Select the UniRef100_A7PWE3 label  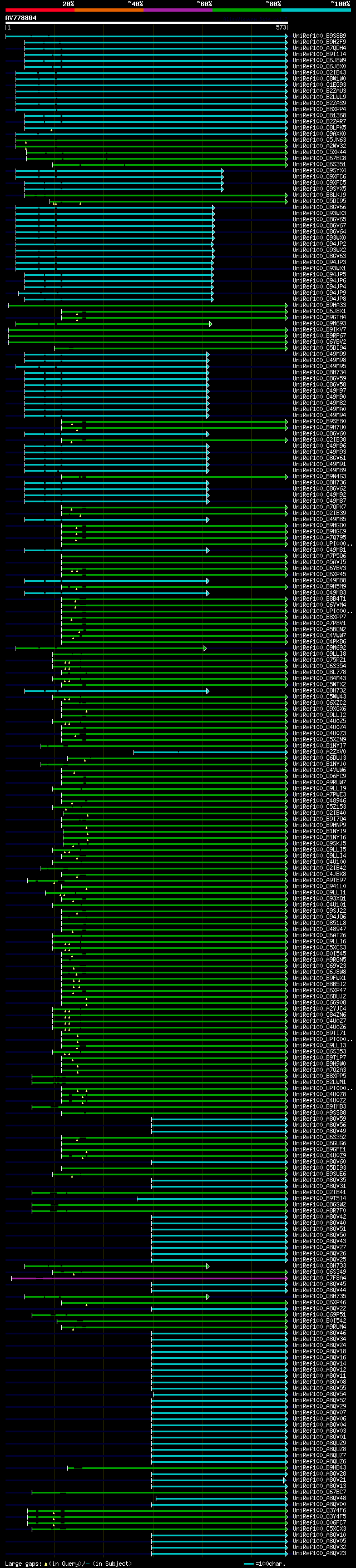click(319, 794)
